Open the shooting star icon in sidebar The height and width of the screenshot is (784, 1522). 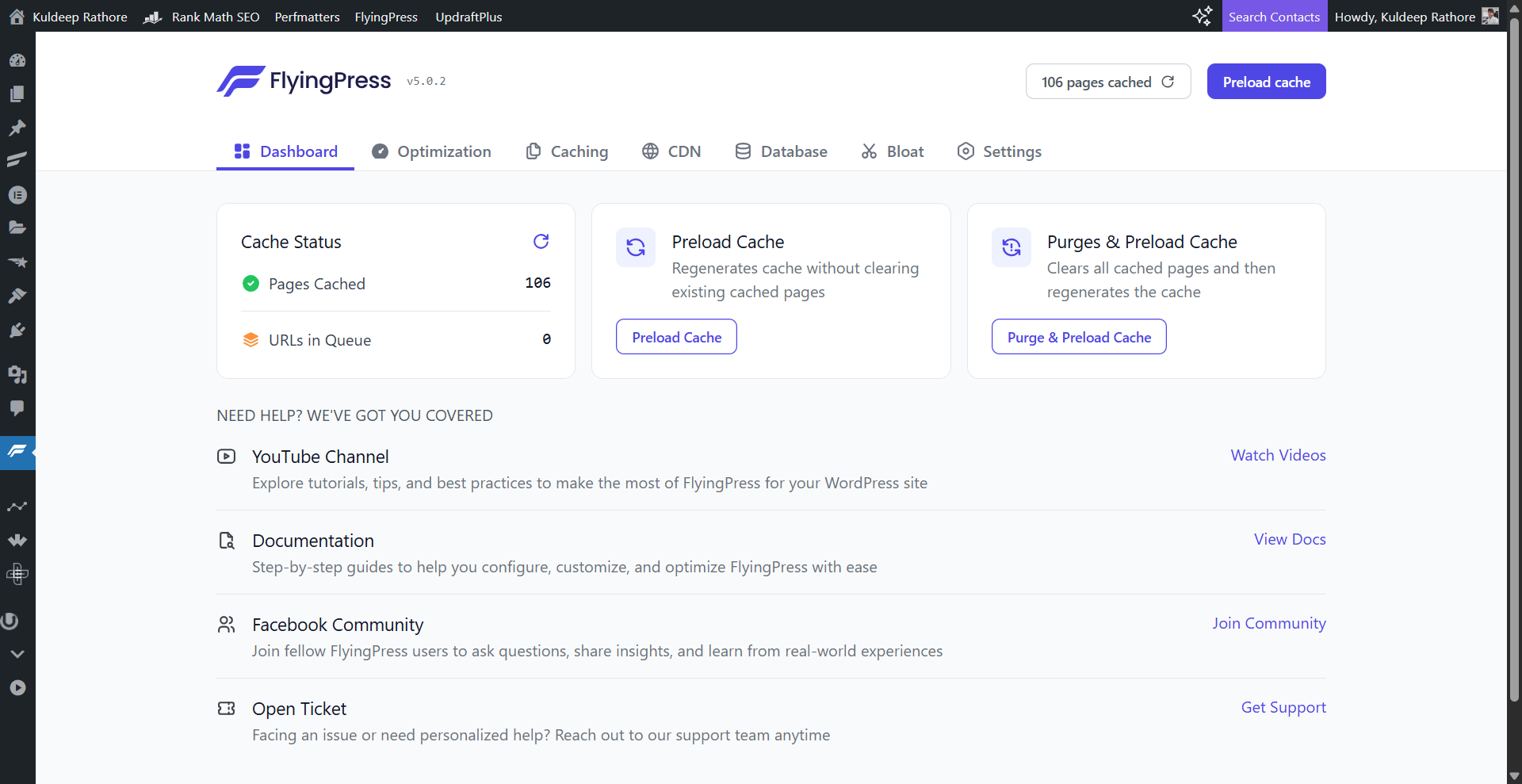[17, 262]
